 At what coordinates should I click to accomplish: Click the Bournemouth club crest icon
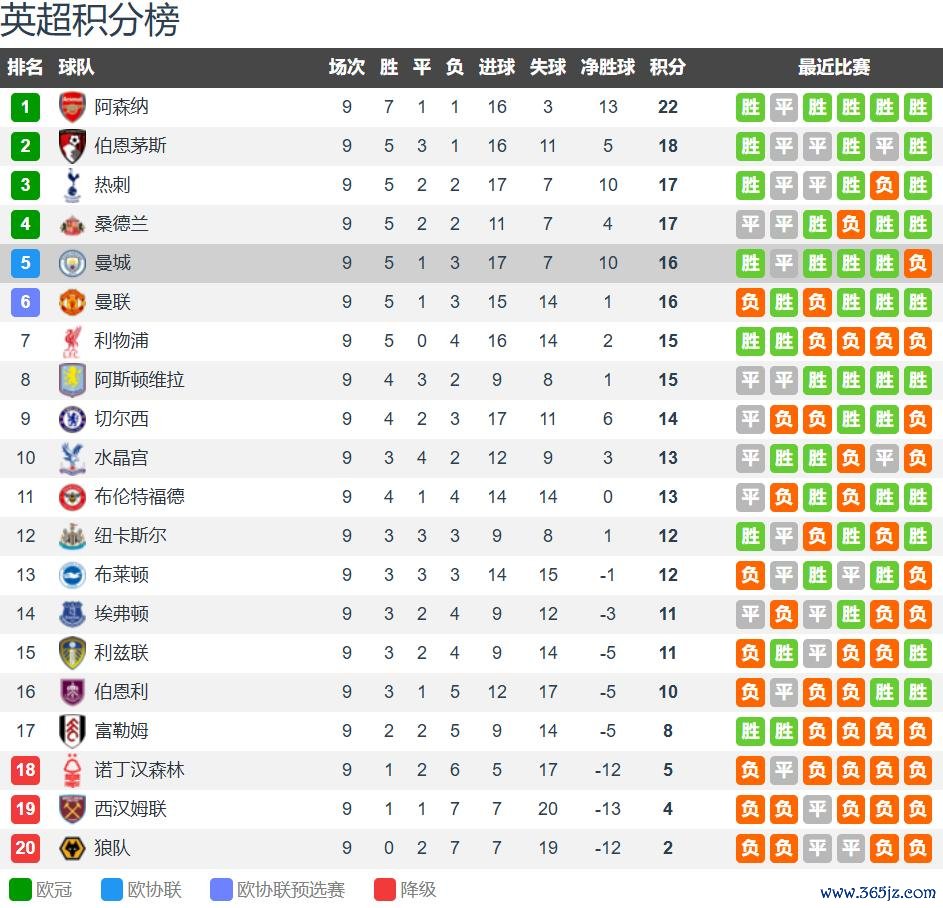[x=72, y=146]
